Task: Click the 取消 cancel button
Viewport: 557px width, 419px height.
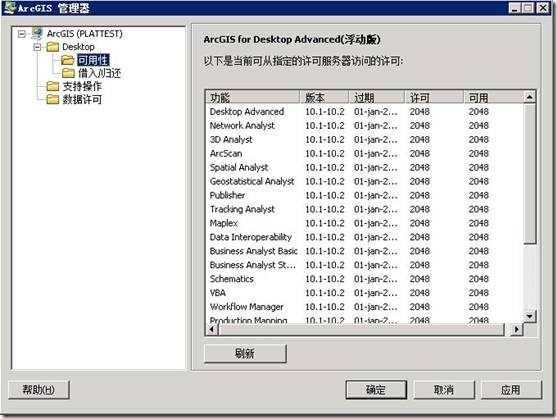Action: 444,390
